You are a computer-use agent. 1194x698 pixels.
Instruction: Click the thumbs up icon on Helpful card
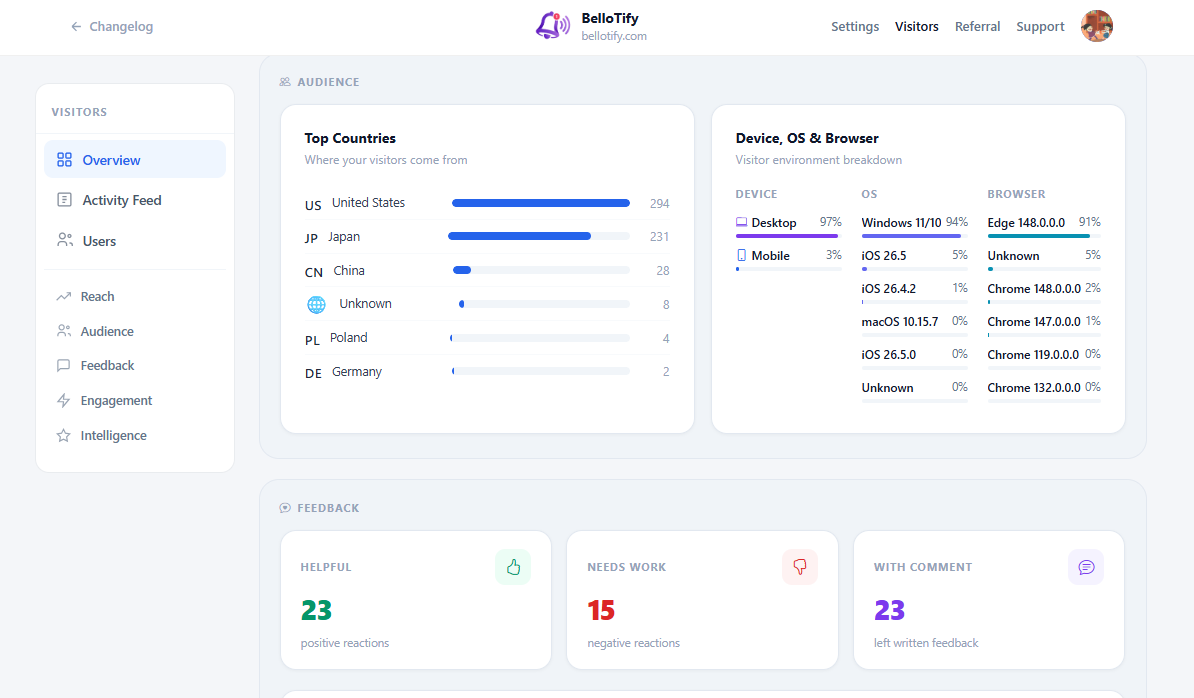pos(513,567)
